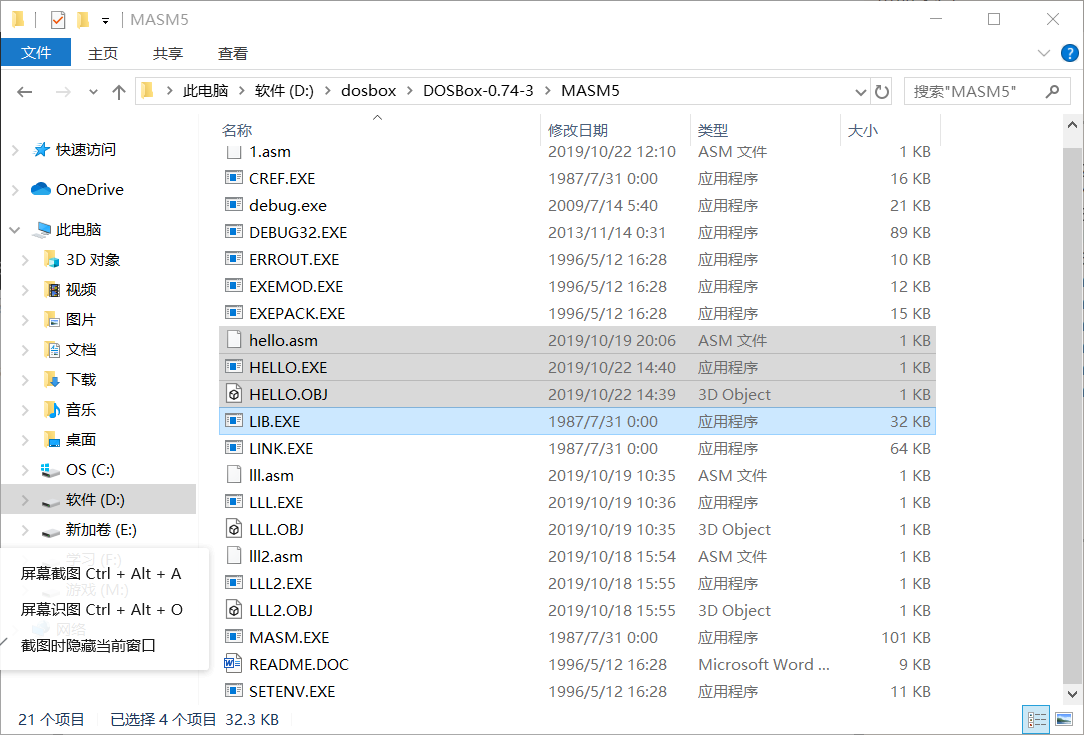The width and height of the screenshot is (1084, 735).
Task: Go up one folder level arrow
Action: click(x=119, y=91)
